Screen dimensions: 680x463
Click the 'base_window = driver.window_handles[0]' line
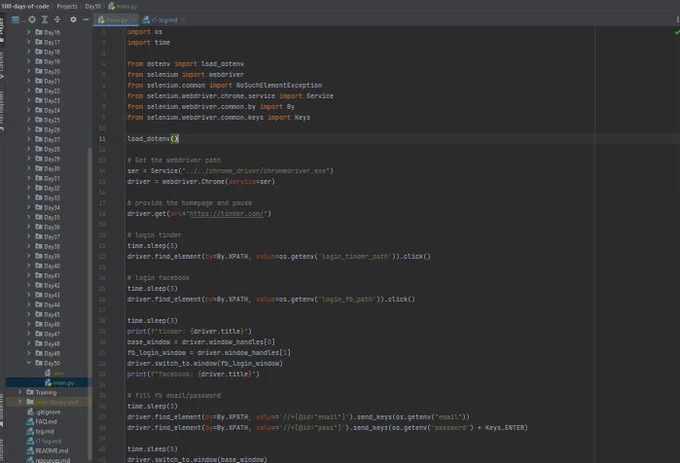(201, 342)
